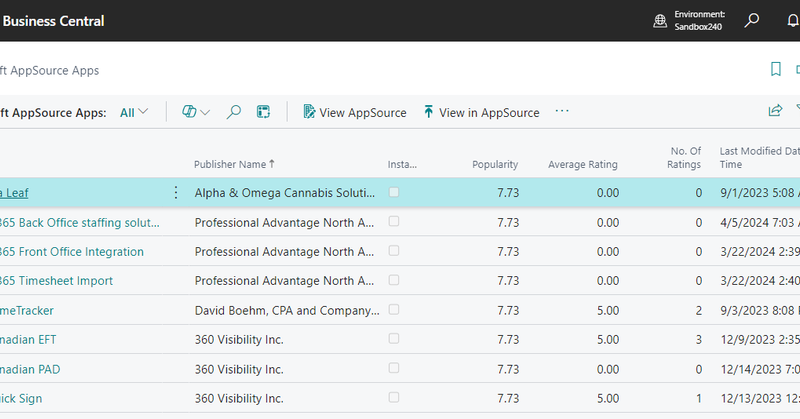Select 360 Visibility Inc. in Canadian EFT row
800x419 pixels.
coord(239,339)
